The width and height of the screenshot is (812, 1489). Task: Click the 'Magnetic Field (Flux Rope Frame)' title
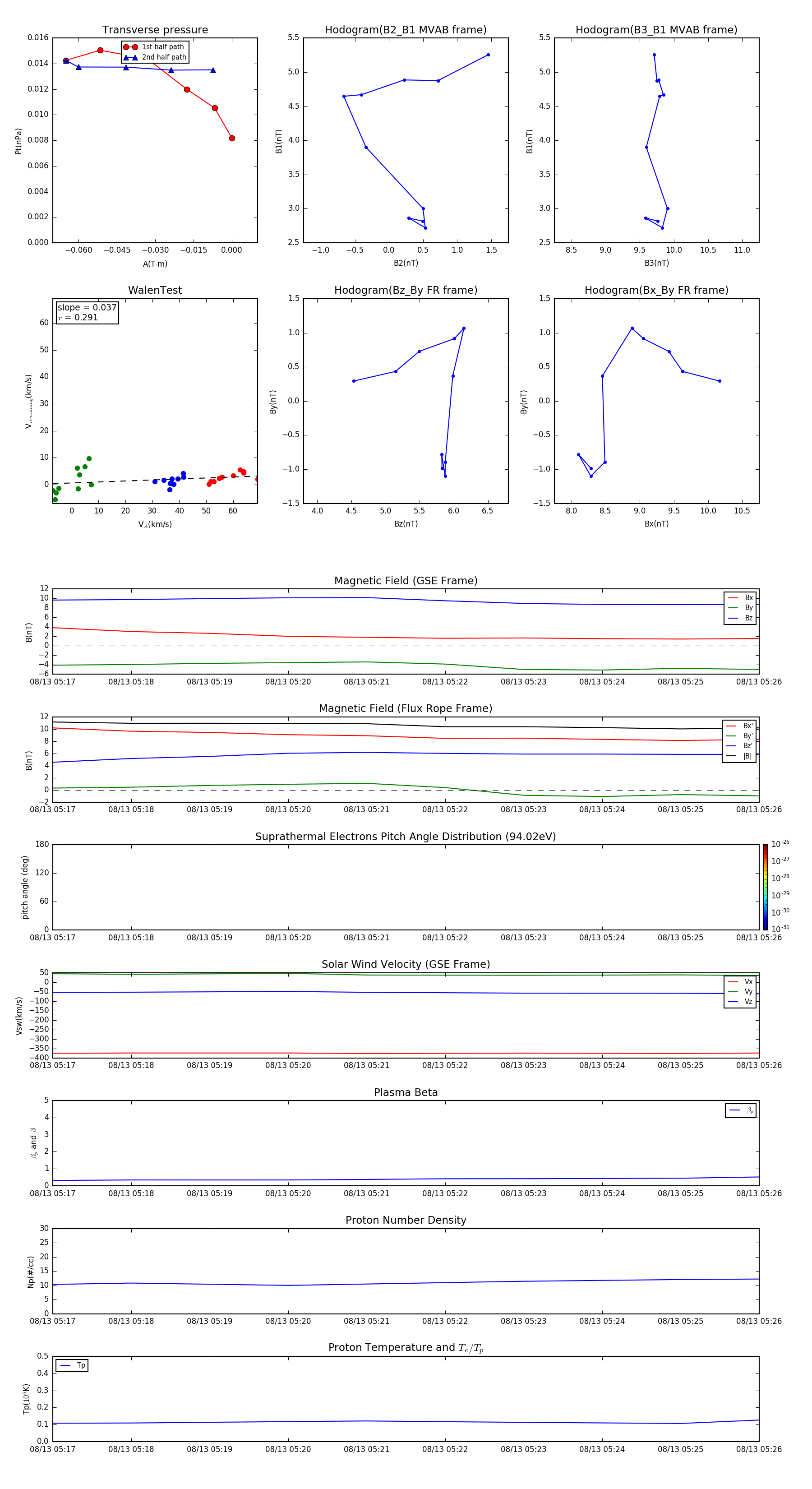(406, 709)
